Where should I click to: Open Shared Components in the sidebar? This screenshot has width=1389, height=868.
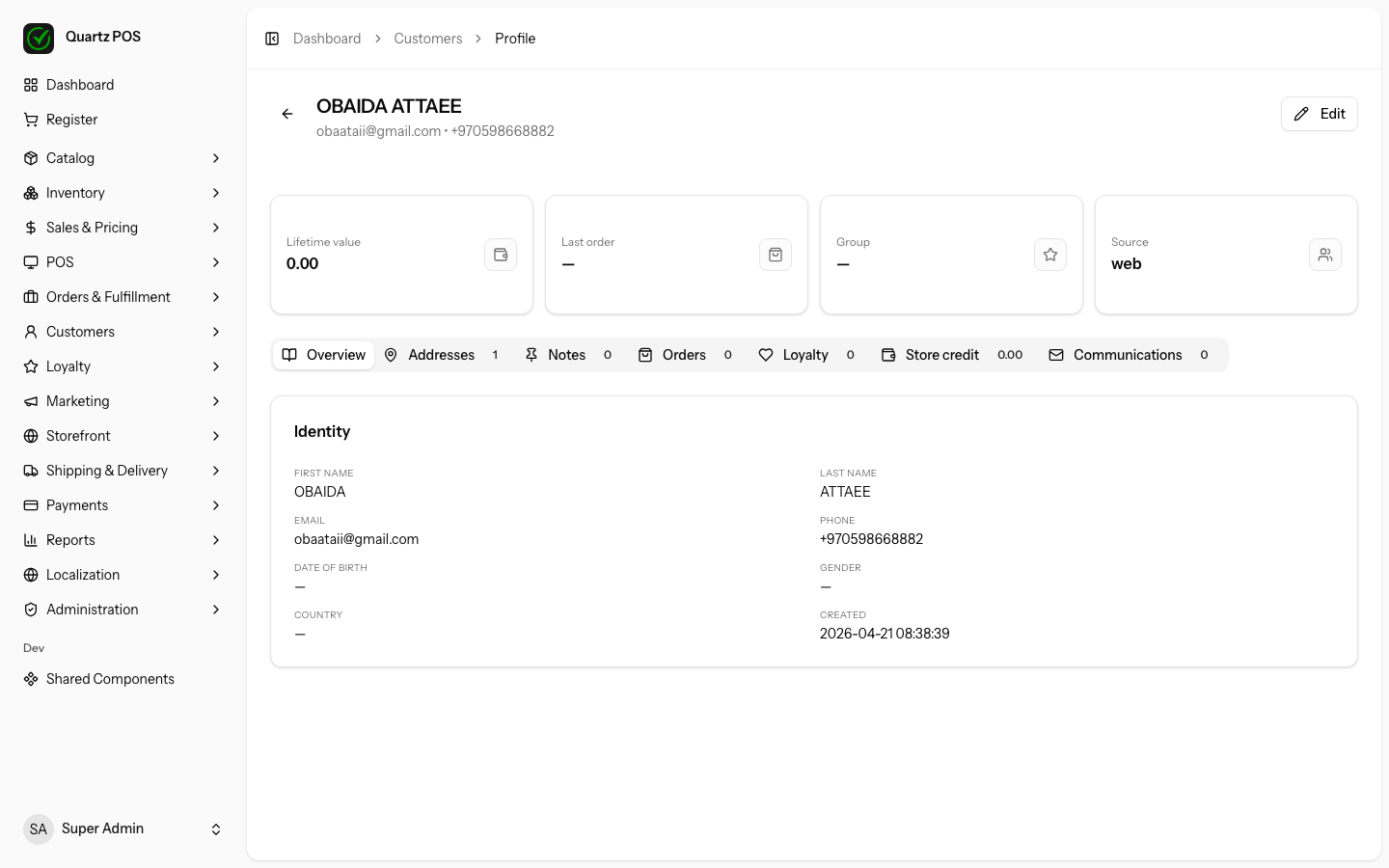(x=123, y=679)
